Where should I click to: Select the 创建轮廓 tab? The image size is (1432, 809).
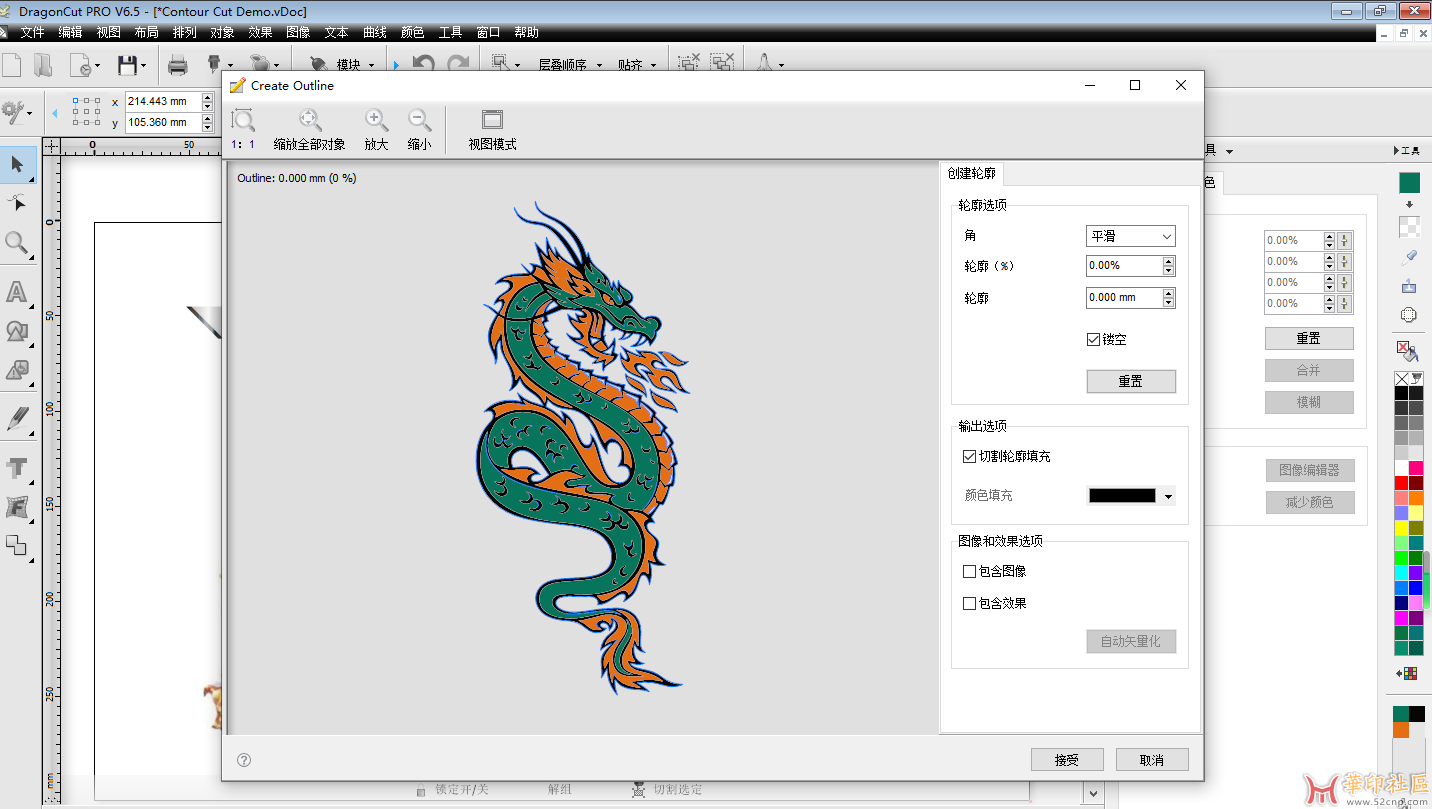(972, 173)
